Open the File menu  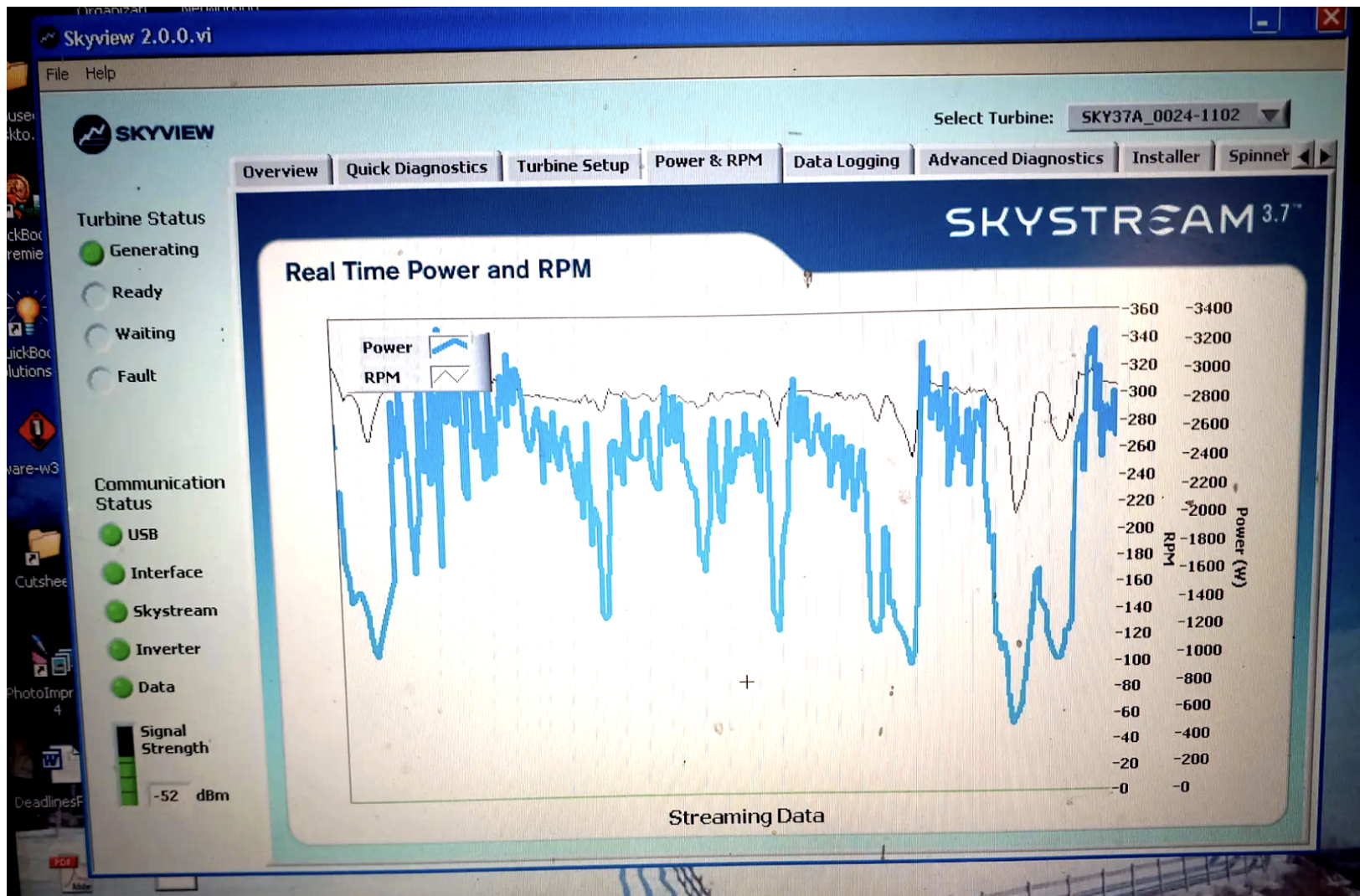[57, 74]
